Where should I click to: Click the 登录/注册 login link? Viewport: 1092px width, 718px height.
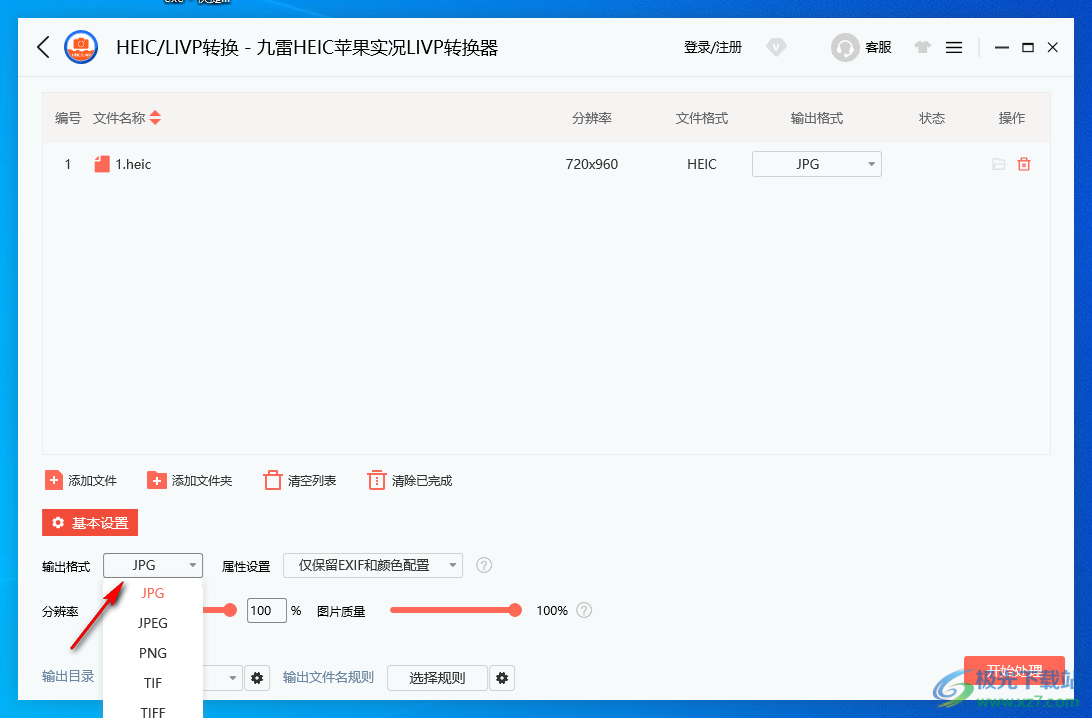click(x=712, y=47)
